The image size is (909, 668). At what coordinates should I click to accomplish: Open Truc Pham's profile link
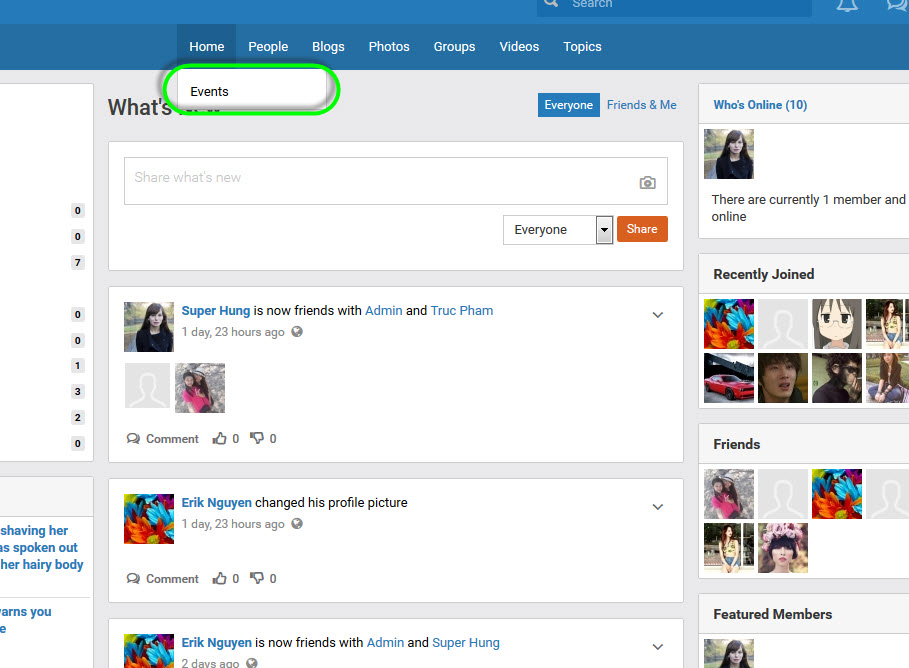(x=461, y=311)
